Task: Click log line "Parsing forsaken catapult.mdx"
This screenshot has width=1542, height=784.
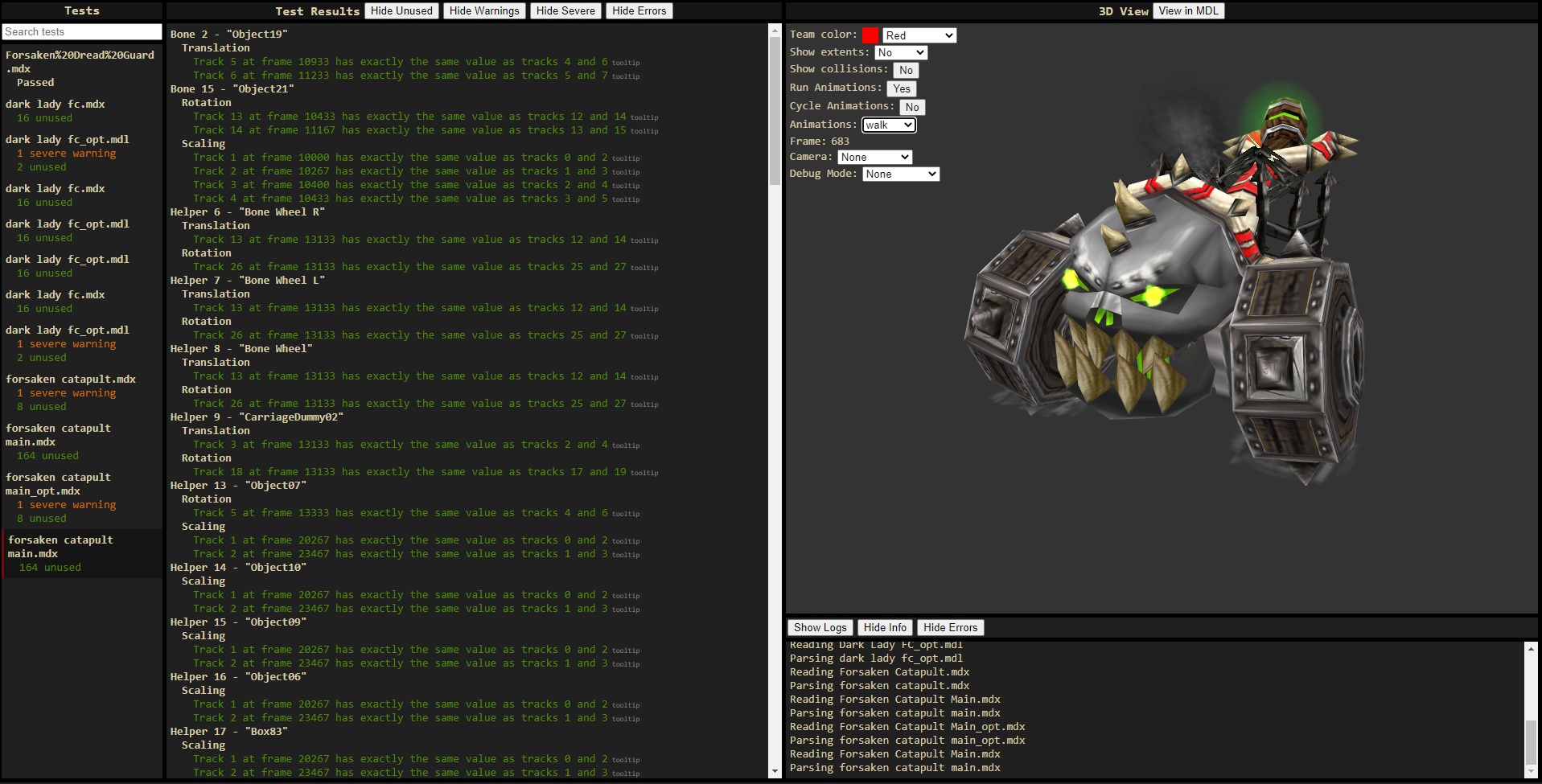Action: point(879,686)
